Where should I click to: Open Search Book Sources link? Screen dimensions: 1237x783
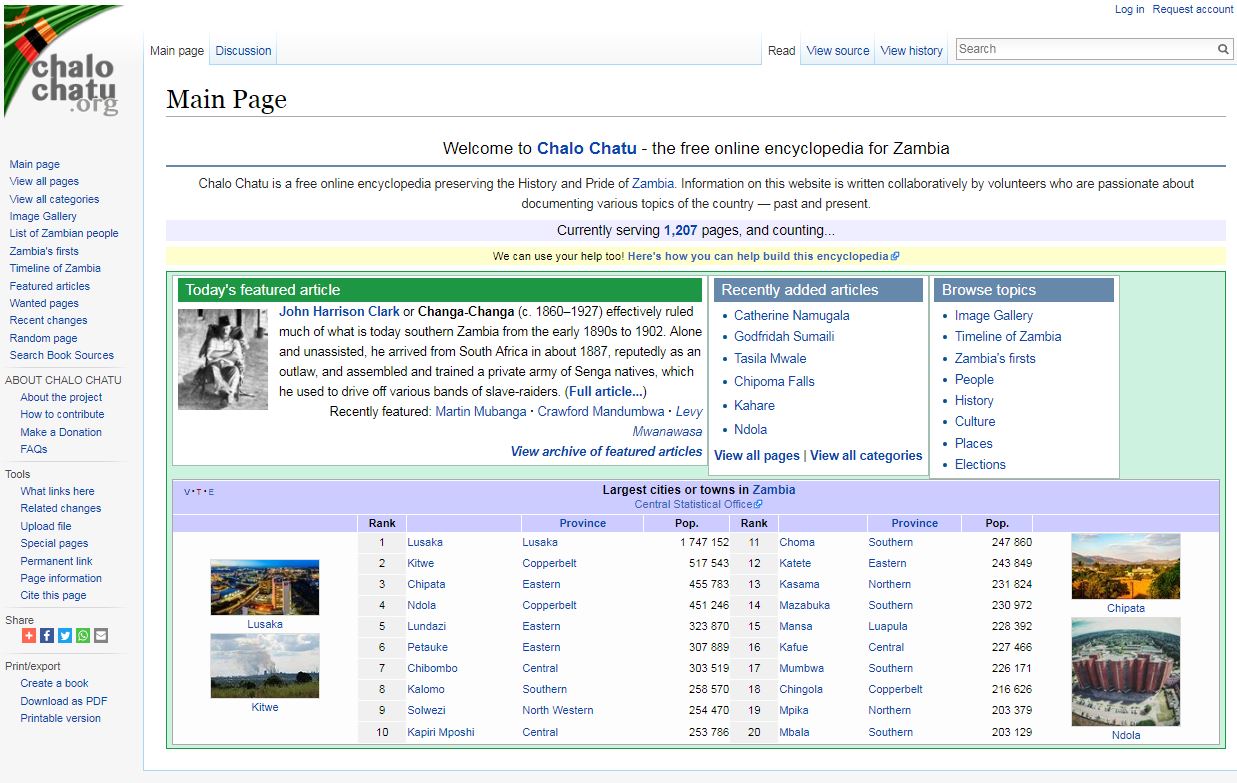62,355
